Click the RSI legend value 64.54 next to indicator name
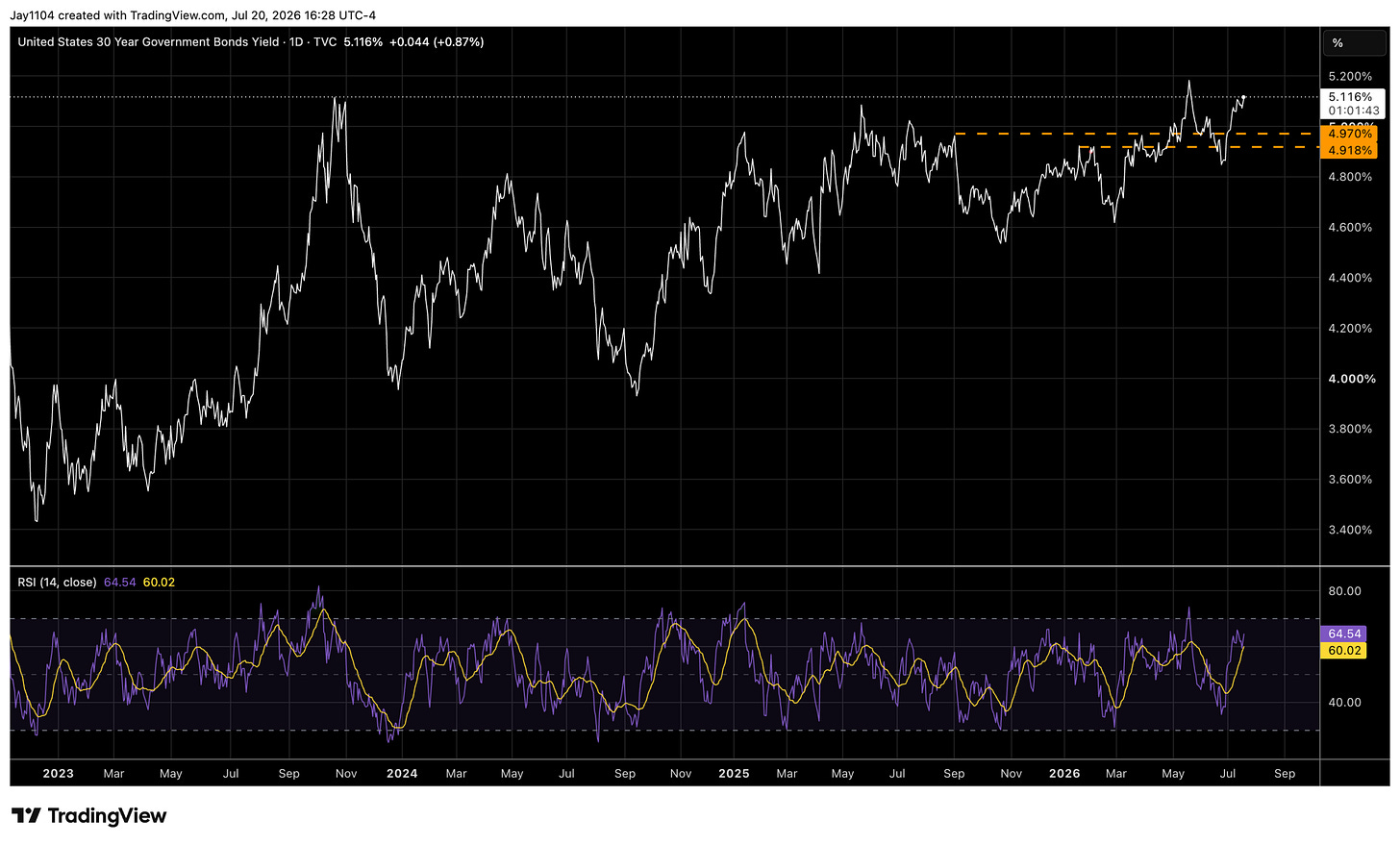This screenshot has height=845, width=1400. [120, 583]
